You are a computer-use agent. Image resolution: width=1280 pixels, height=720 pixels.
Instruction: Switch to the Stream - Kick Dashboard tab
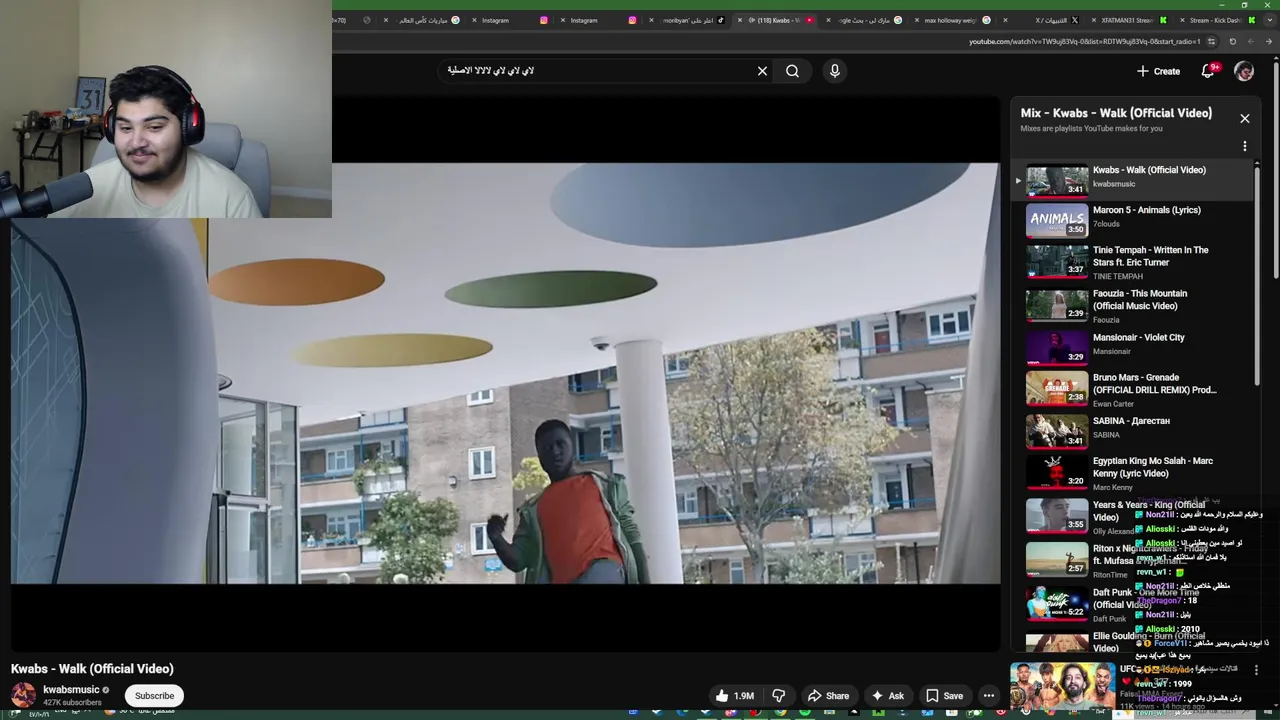click(1218, 20)
